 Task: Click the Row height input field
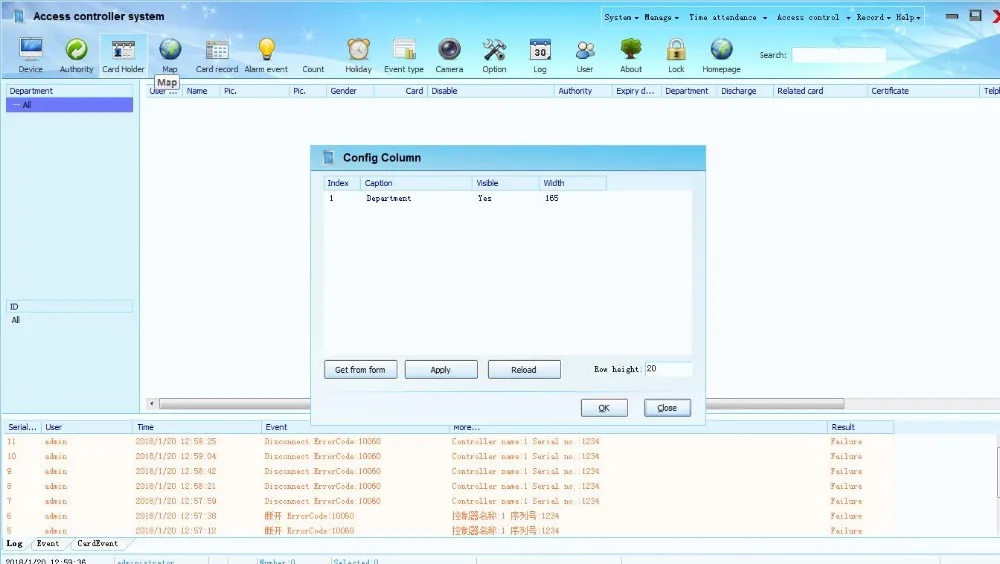tap(668, 369)
